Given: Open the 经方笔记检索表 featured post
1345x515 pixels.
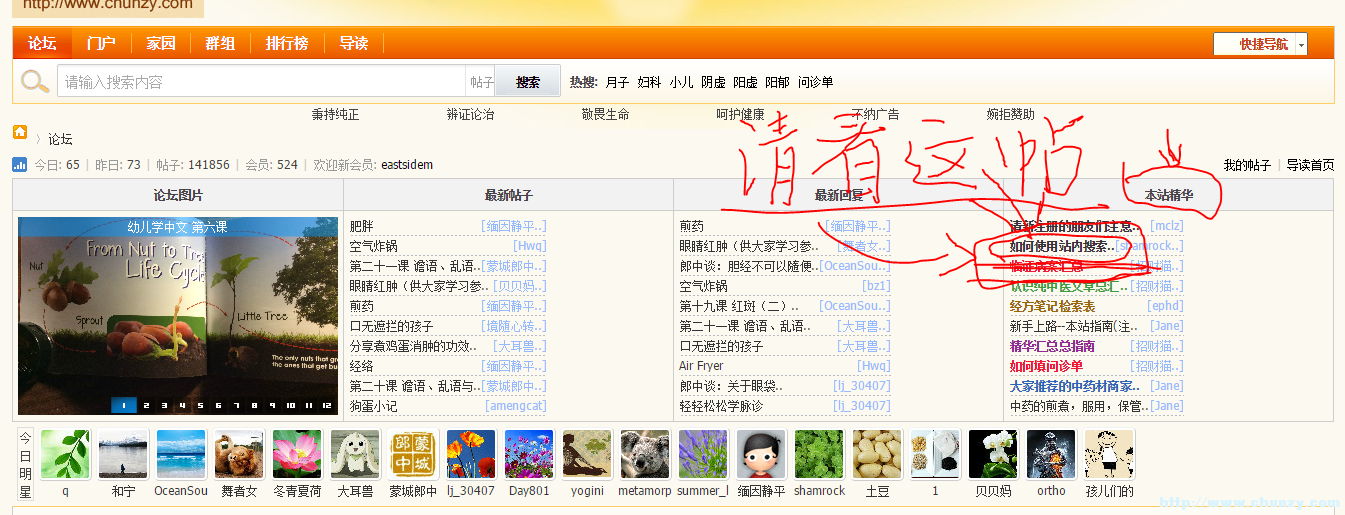Looking at the screenshot, I should click(x=1052, y=306).
